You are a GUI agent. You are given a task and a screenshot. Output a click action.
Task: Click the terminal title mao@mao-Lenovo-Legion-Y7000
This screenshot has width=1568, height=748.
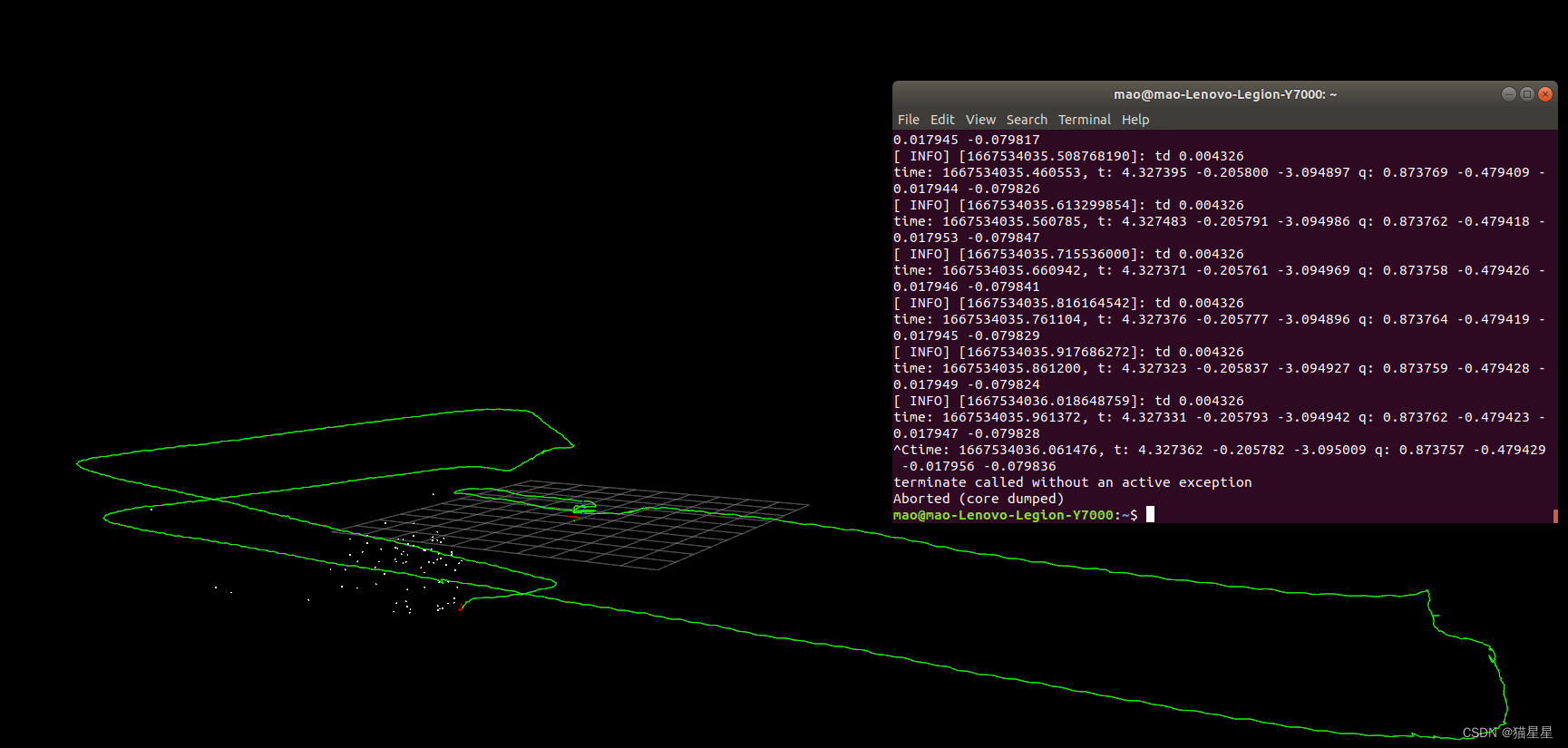tap(1225, 94)
